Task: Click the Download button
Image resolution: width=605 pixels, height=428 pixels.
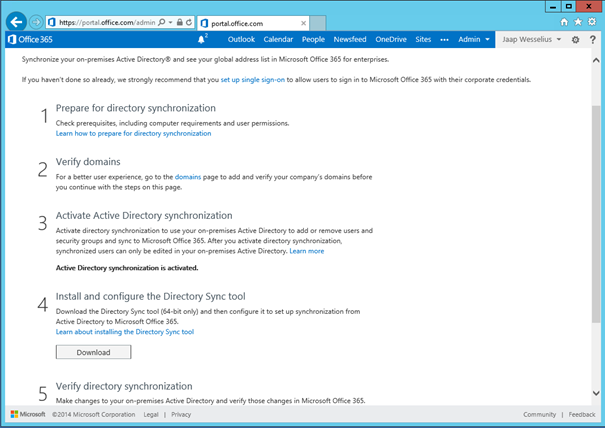Action: tap(93, 352)
